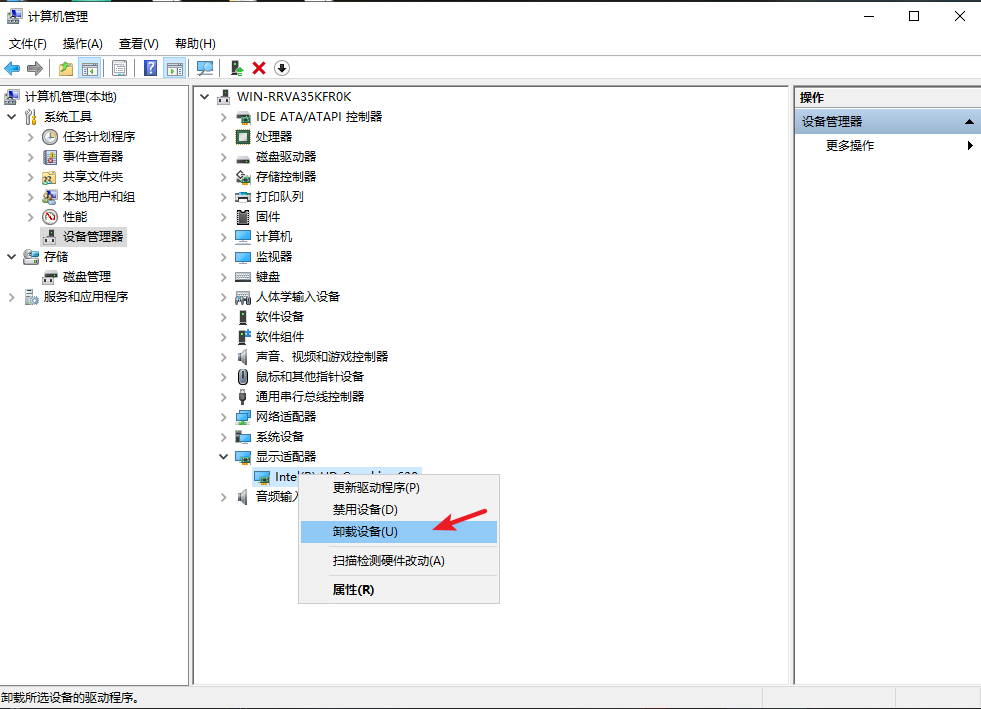Screen dimensions: 981x709
Task: Click 更多操作 in the actions pane
Action: coord(850,146)
